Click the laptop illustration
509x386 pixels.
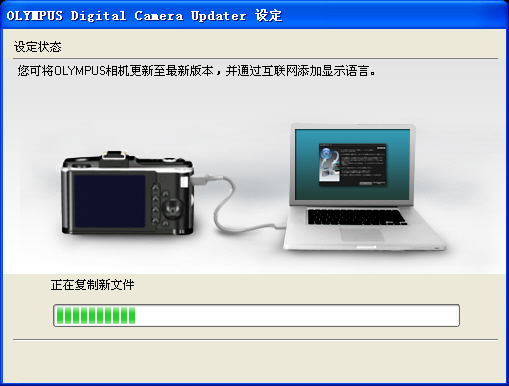point(364,187)
